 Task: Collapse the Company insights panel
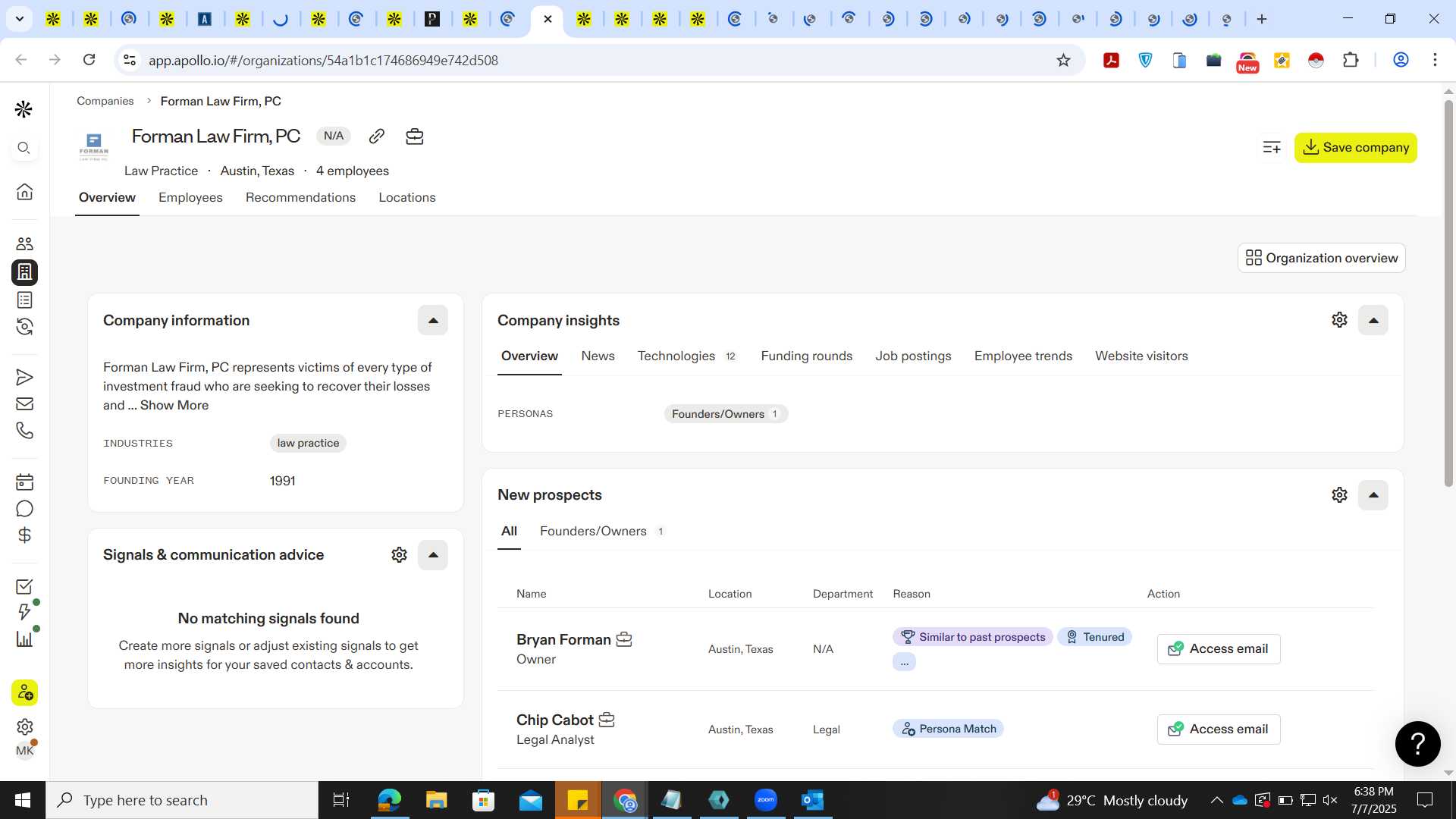point(1373,320)
